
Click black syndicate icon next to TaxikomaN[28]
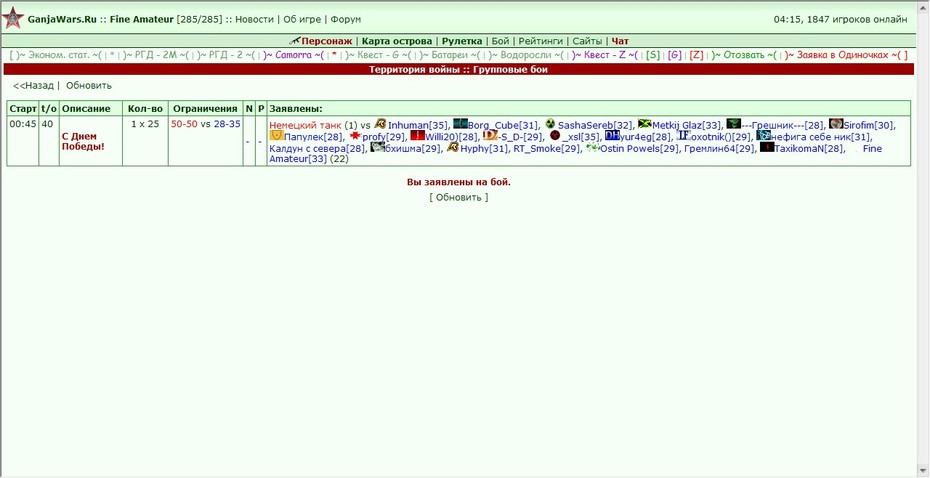point(767,148)
